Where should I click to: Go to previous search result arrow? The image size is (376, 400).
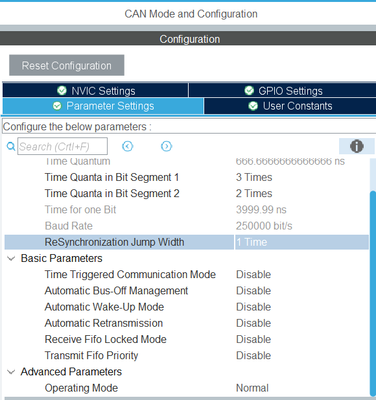[x=128, y=146]
